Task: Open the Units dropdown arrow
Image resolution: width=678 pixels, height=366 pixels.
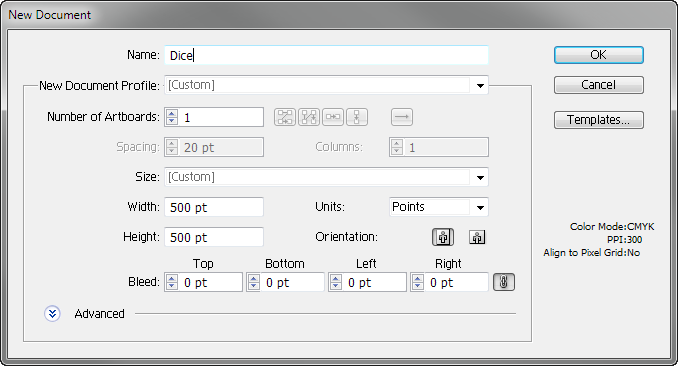Action: pyautogui.click(x=480, y=207)
